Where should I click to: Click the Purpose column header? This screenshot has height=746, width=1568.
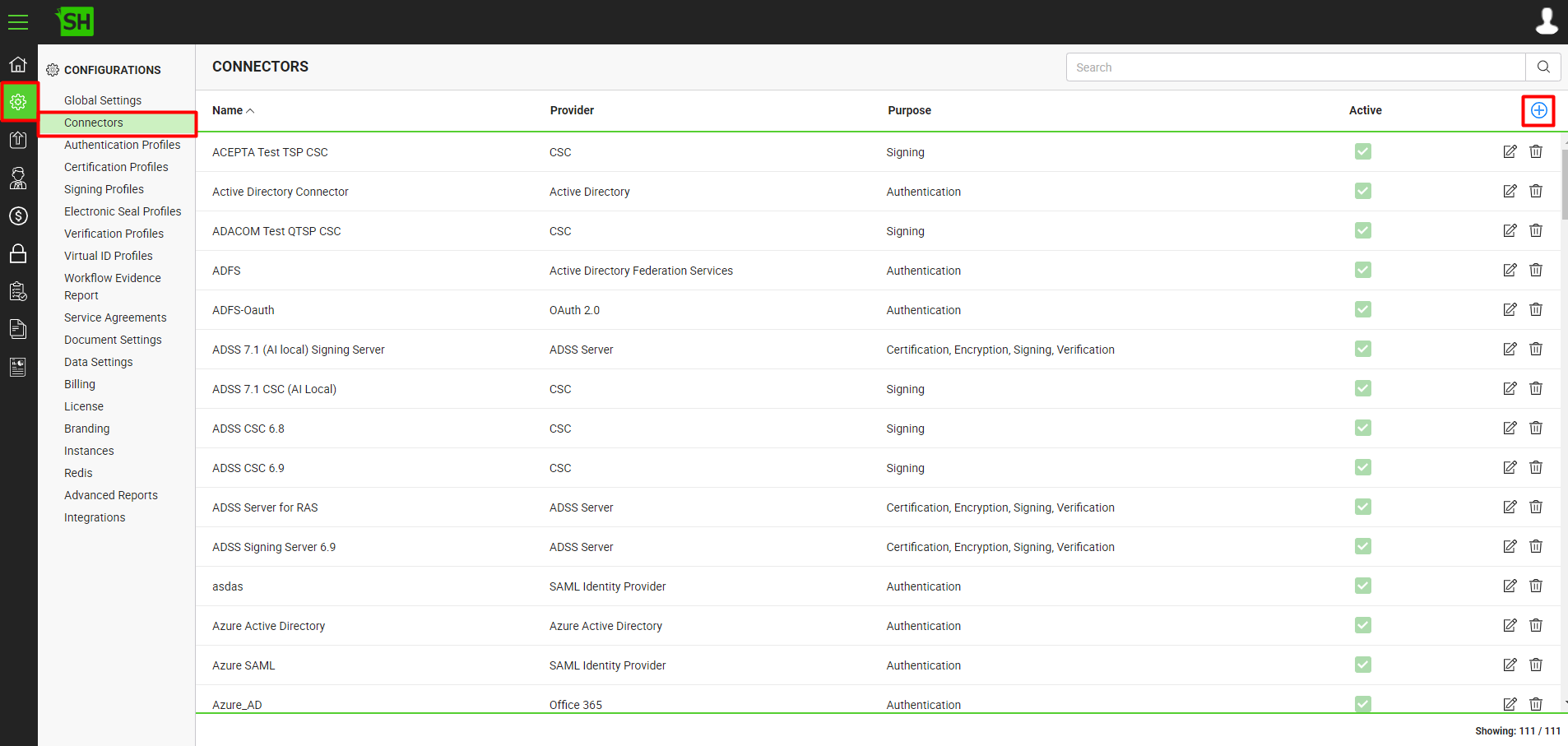click(x=909, y=110)
